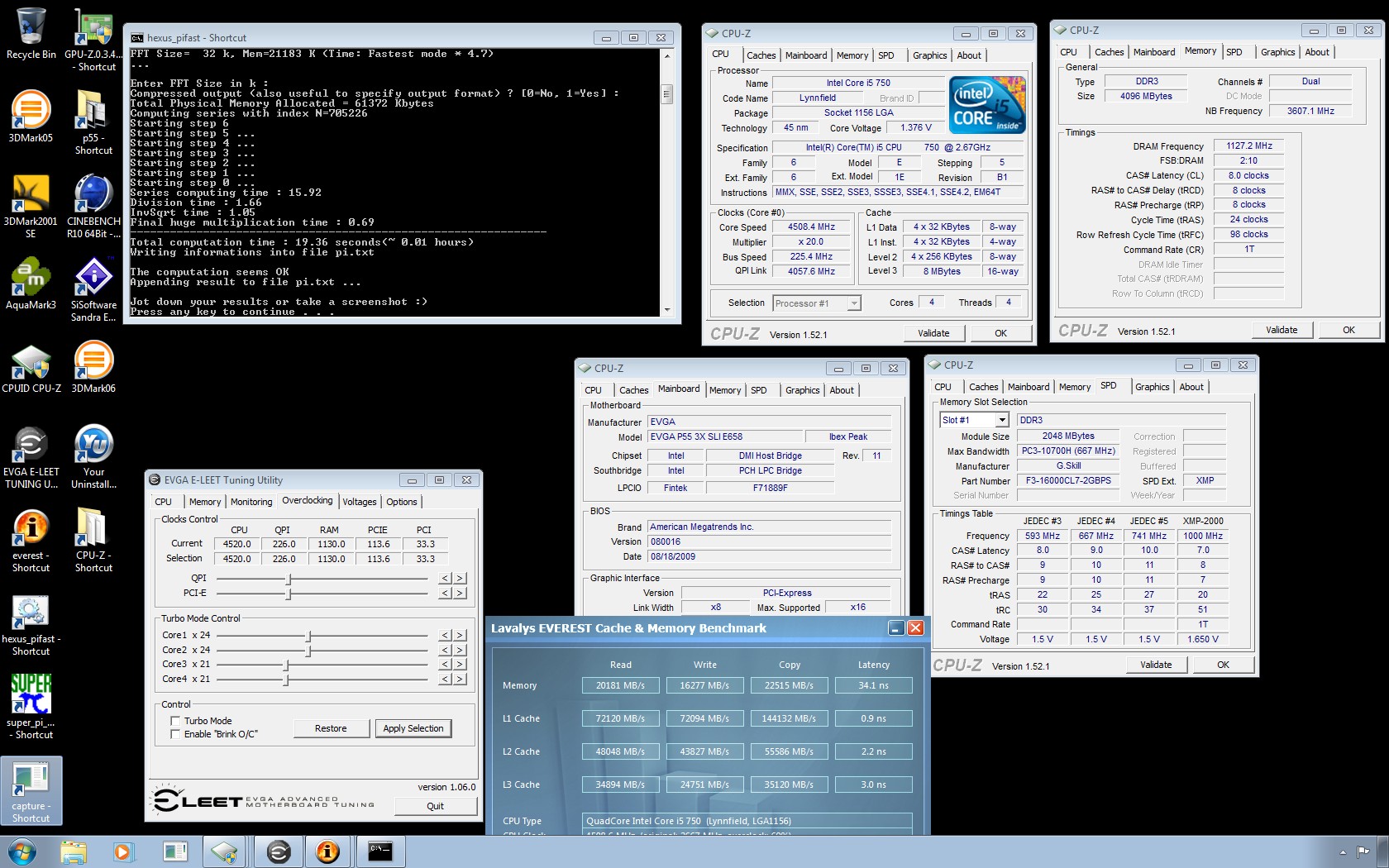
Task: Launch CINEBENCH R10 64Bit desktop icon
Action: [93, 205]
